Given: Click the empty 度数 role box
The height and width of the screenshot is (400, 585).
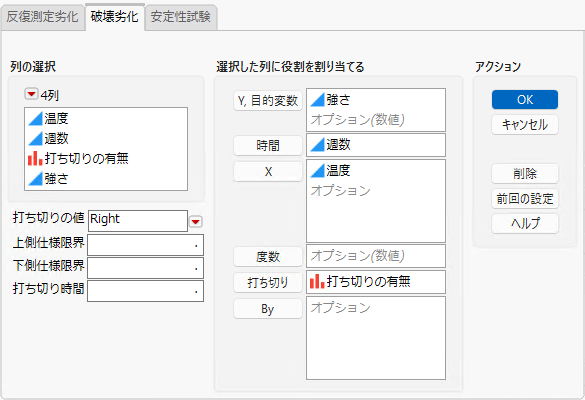Looking at the screenshot, I should [x=376, y=256].
